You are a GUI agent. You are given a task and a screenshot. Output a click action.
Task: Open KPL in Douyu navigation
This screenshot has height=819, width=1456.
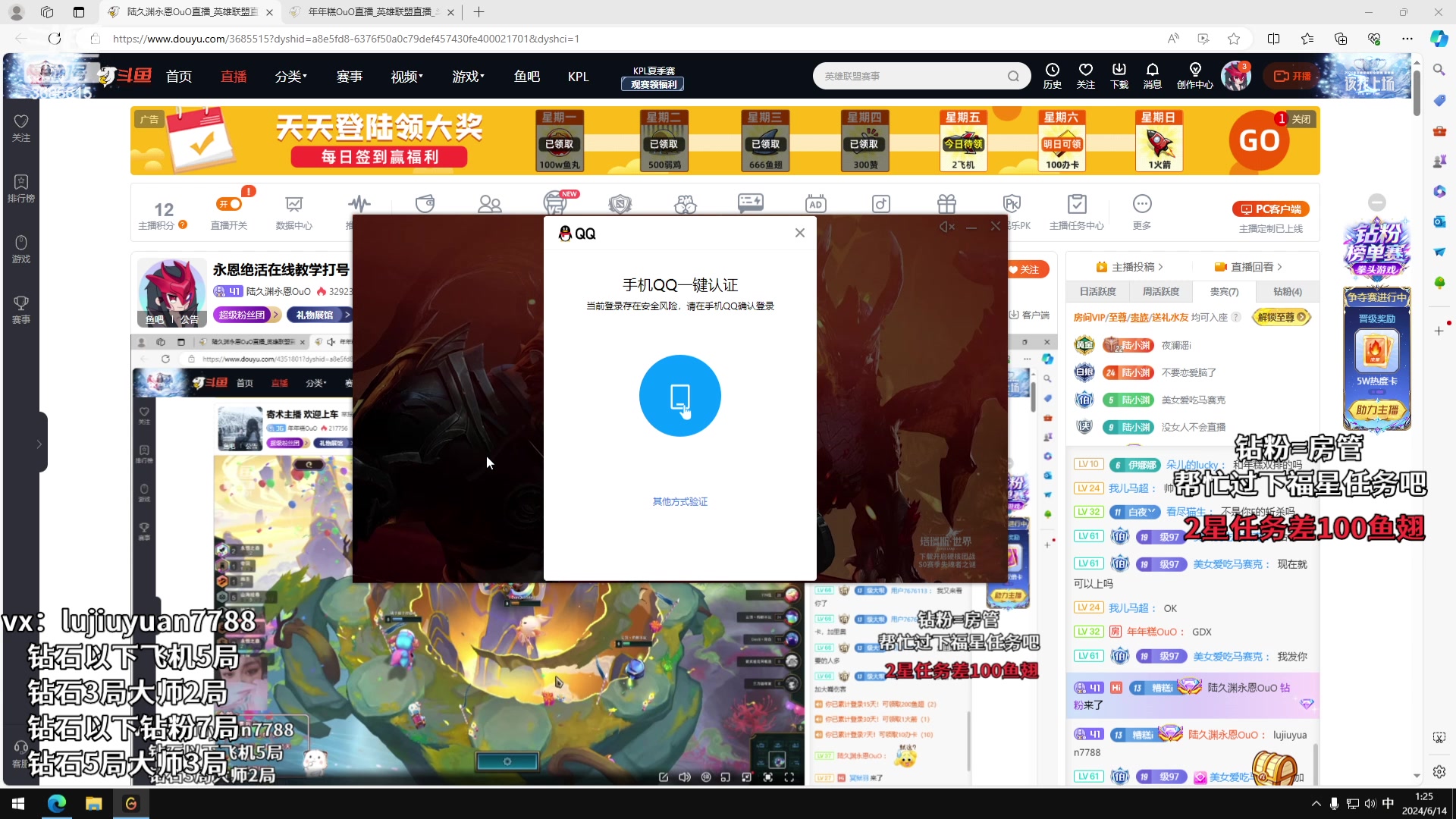579,77
